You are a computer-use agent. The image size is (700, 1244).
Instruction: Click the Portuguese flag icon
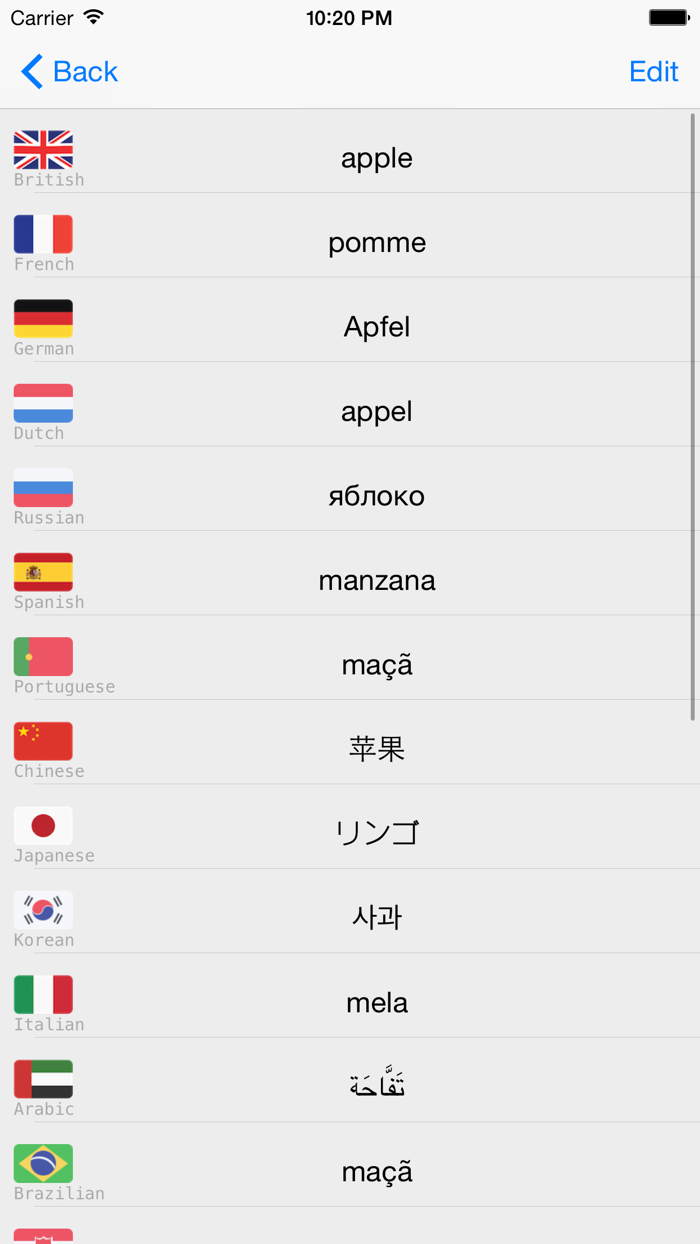[x=42, y=657]
